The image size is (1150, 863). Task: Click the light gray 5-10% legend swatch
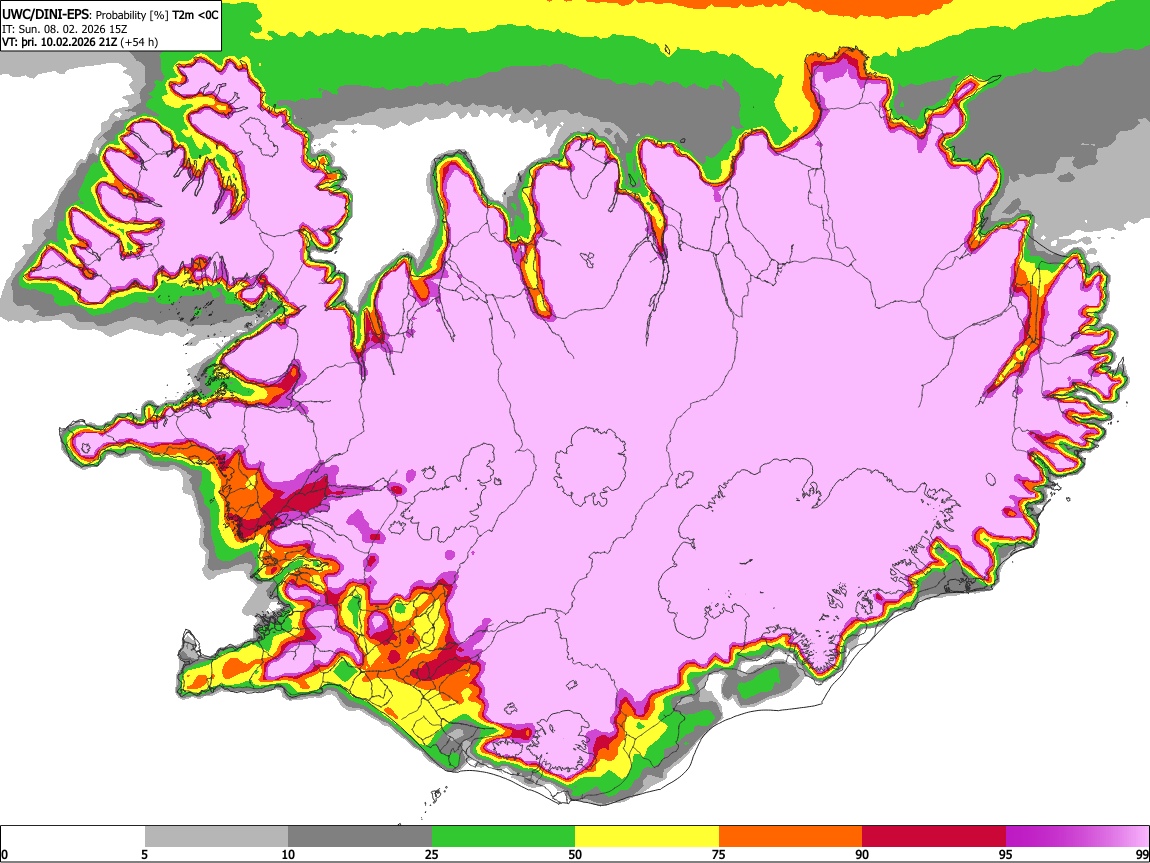click(216, 837)
